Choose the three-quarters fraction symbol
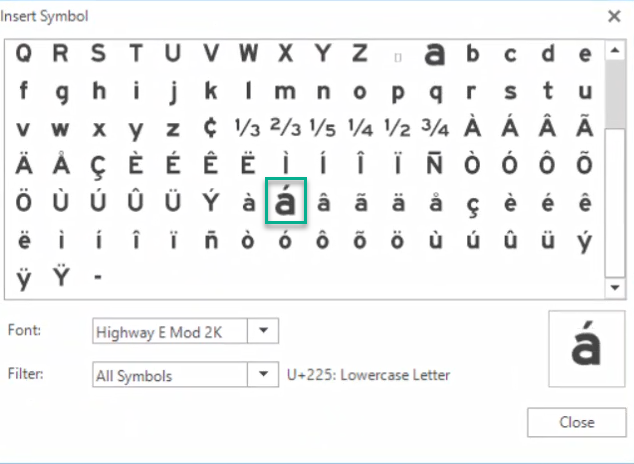Viewport: 634px width, 464px height. (x=435, y=128)
